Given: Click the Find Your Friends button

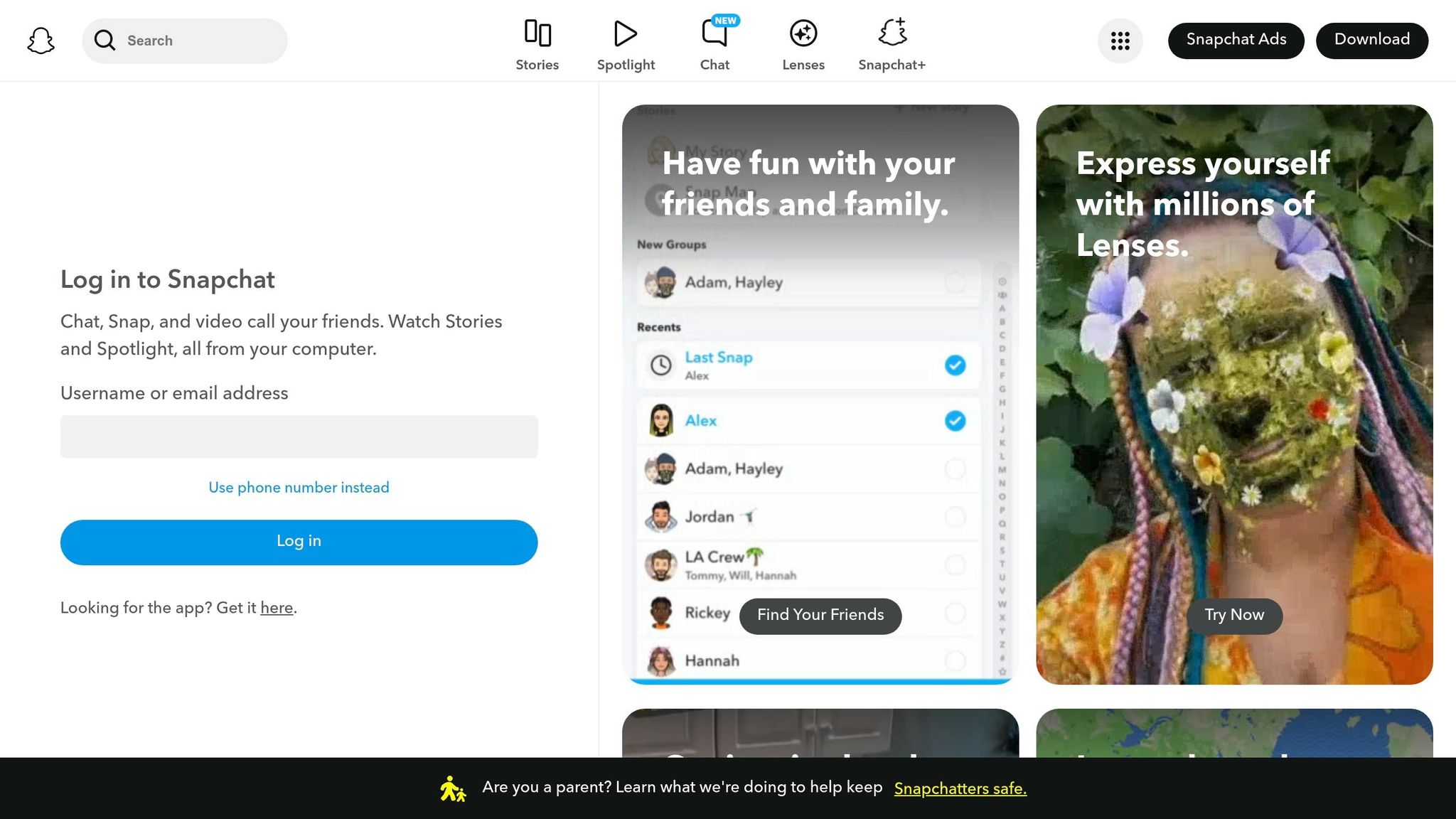Looking at the screenshot, I should click(x=820, y=616).
